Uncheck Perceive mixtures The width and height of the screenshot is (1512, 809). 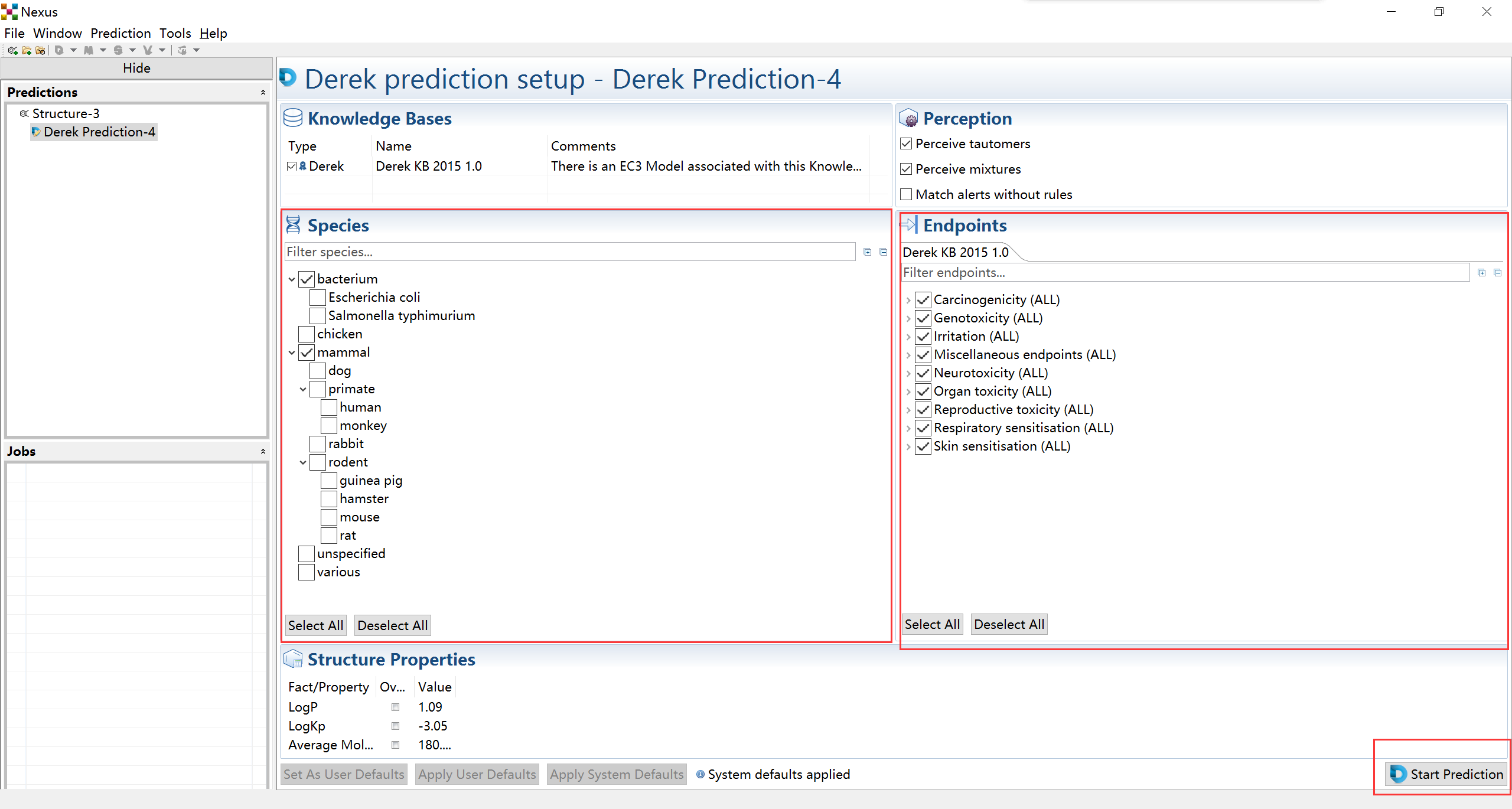(906, 169)
